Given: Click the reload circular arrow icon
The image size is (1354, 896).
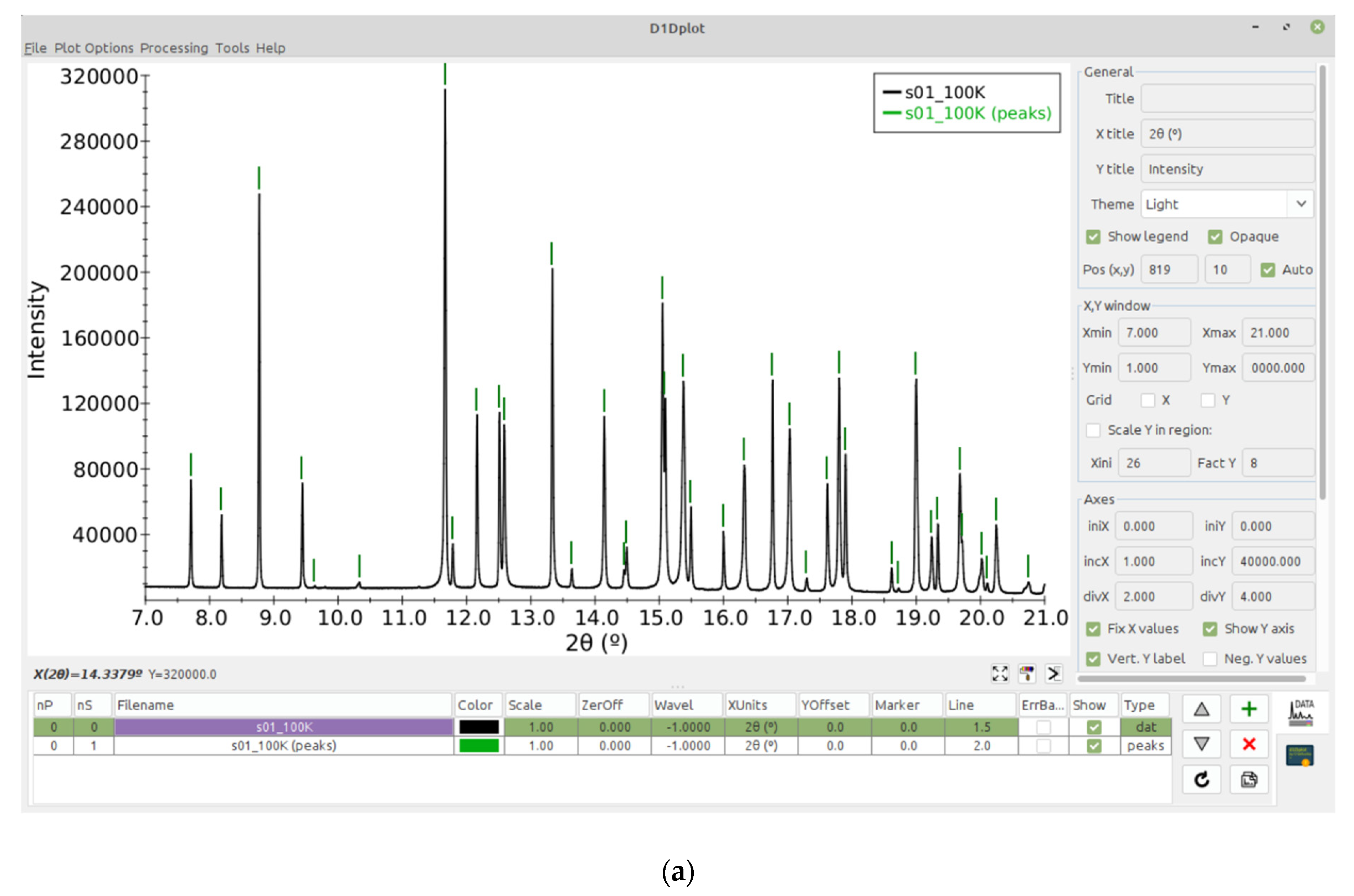Looking at the screenshot, I should (1201, 779).
